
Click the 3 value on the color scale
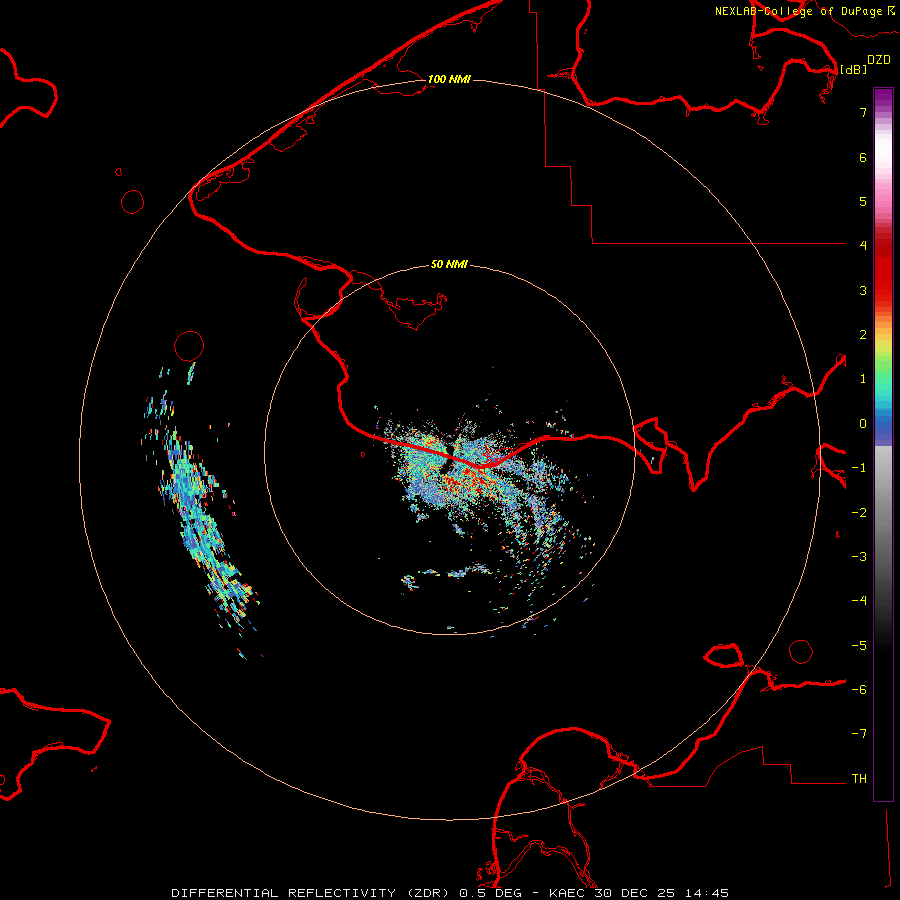(863, 290)
